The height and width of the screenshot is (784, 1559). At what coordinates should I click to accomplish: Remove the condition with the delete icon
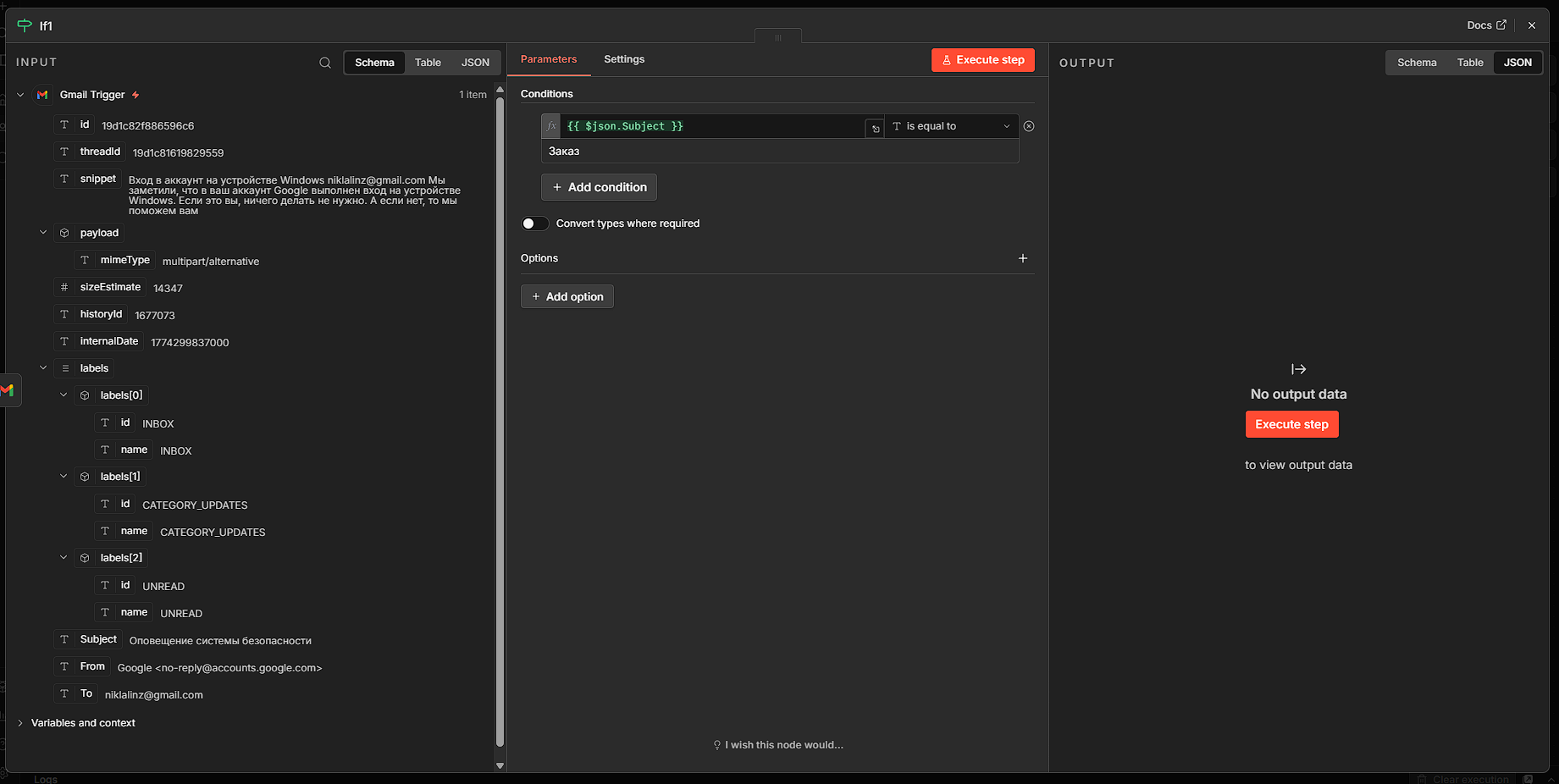click(x=1029, y=126)
